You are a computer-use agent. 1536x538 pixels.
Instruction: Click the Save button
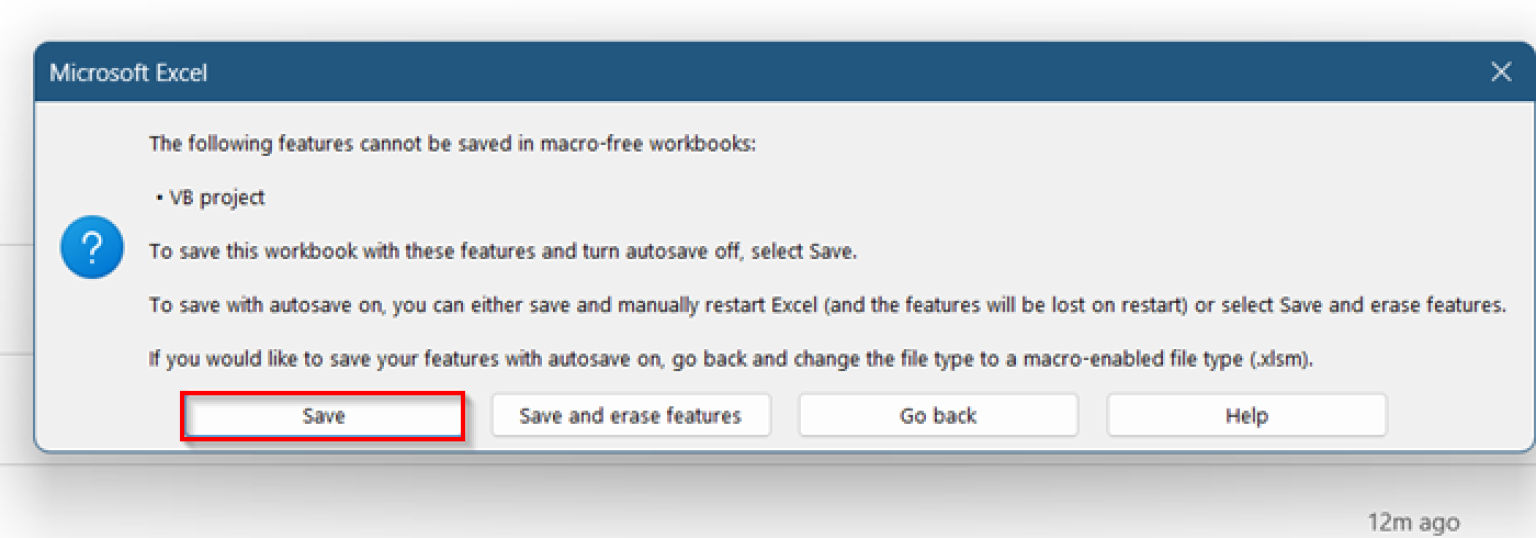(x=323, y=416)
